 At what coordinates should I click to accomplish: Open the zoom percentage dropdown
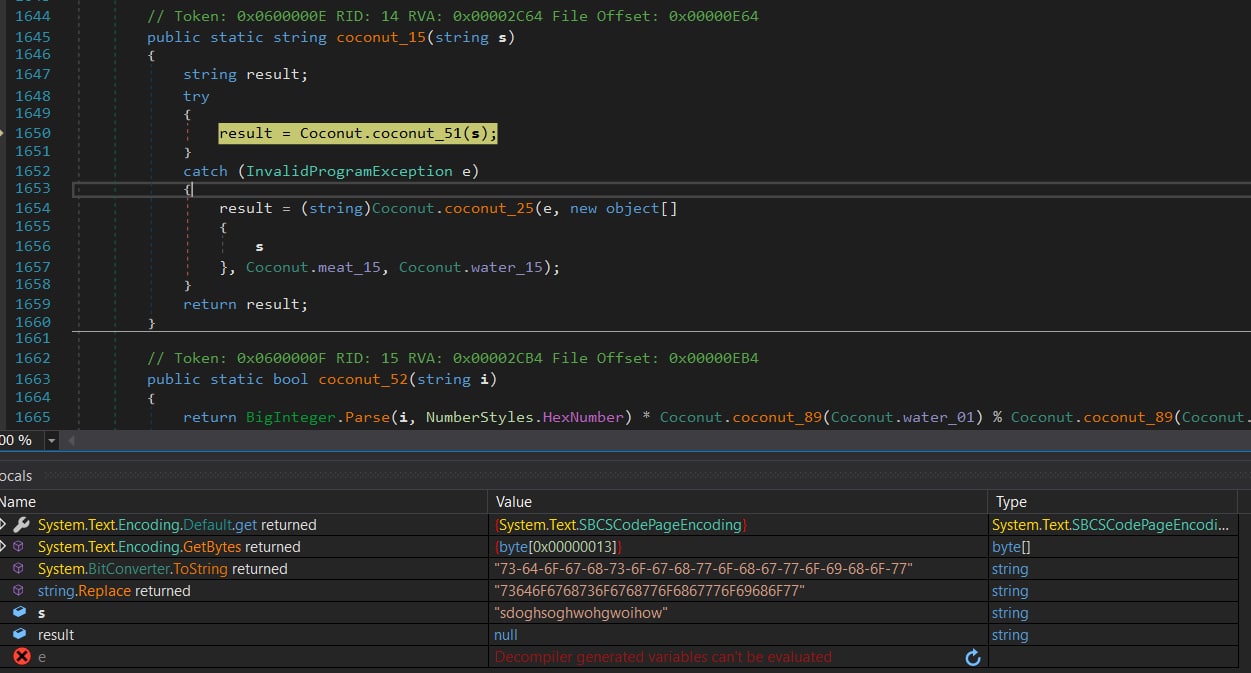52,440
